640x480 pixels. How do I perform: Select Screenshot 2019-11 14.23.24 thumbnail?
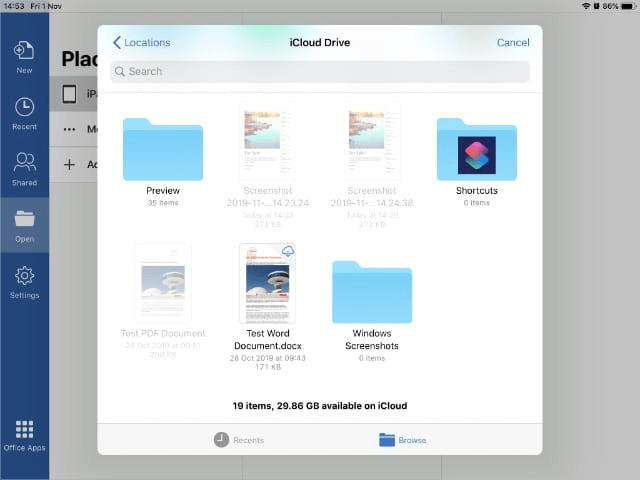point(267,142)
